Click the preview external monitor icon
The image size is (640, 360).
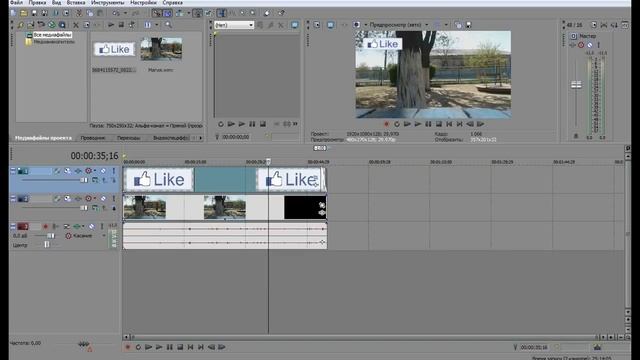click(331, 25)
